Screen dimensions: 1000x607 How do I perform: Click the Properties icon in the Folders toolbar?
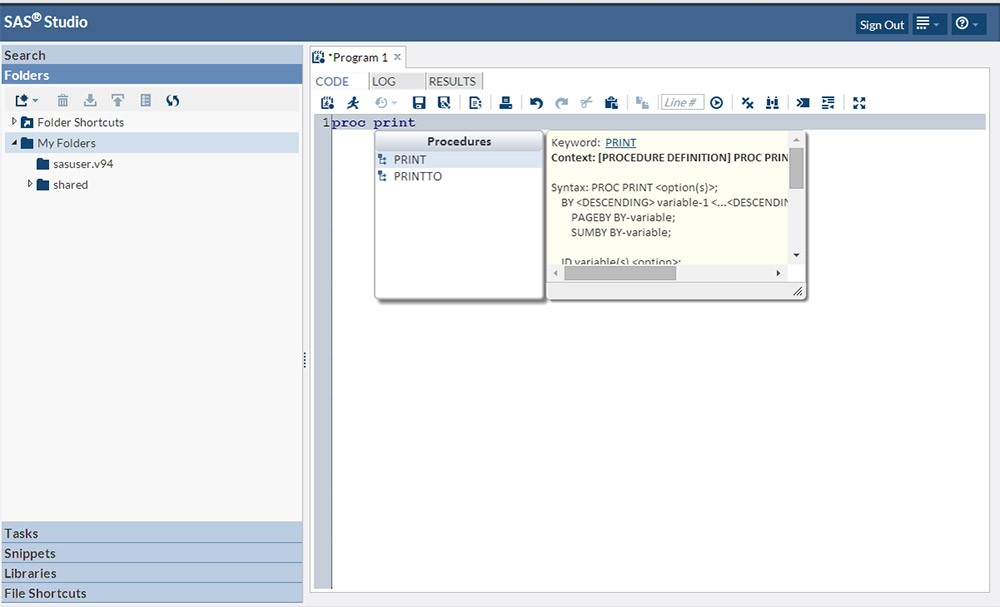pos(145,100)
